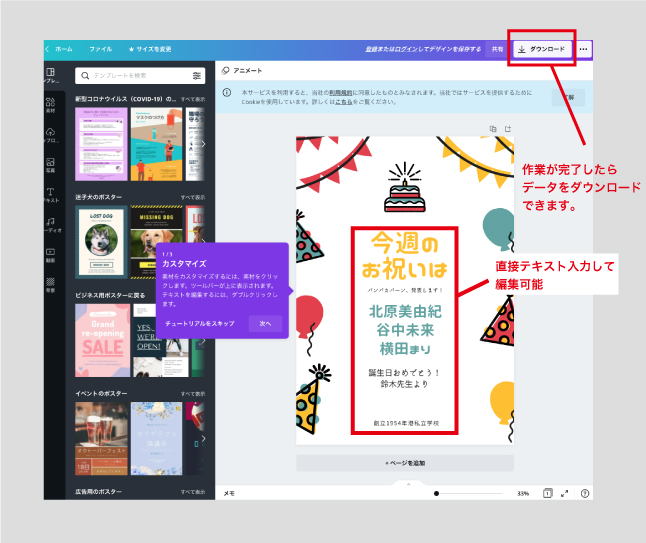The height and width of the screenshot is (543, 646).
Task: Click in the template search field
Action: pyautogui.click(x=140, y=76)
